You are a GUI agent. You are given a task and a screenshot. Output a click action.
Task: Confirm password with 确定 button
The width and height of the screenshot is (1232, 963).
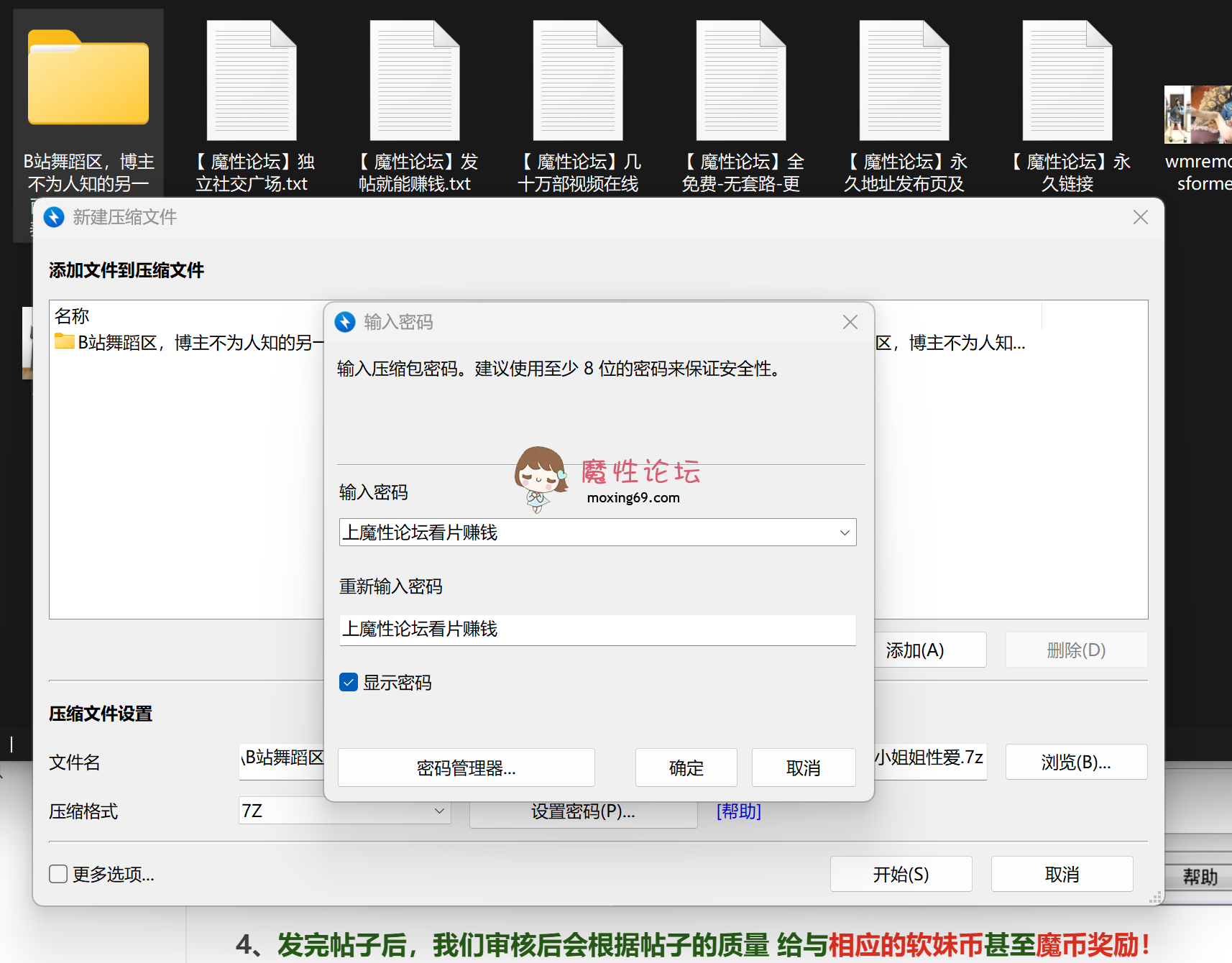tap(686, 768)
